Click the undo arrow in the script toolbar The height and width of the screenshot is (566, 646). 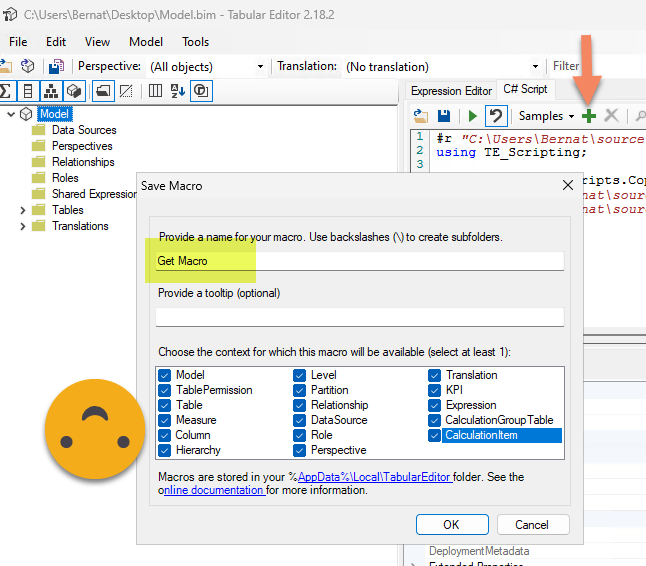(495, 116)
